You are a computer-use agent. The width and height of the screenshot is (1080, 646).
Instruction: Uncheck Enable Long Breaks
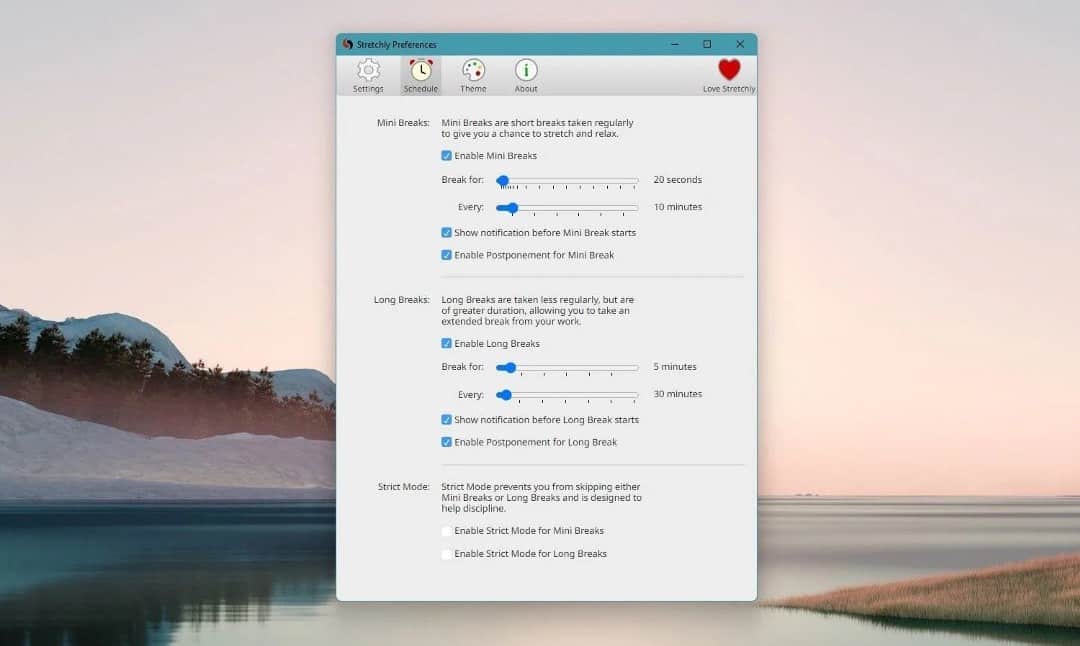(447, 344)
